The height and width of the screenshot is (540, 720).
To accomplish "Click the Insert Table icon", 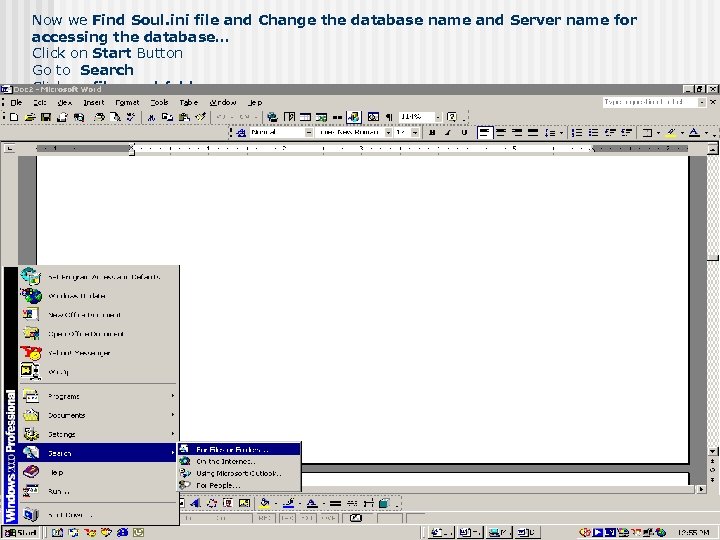I will [305, 117].
